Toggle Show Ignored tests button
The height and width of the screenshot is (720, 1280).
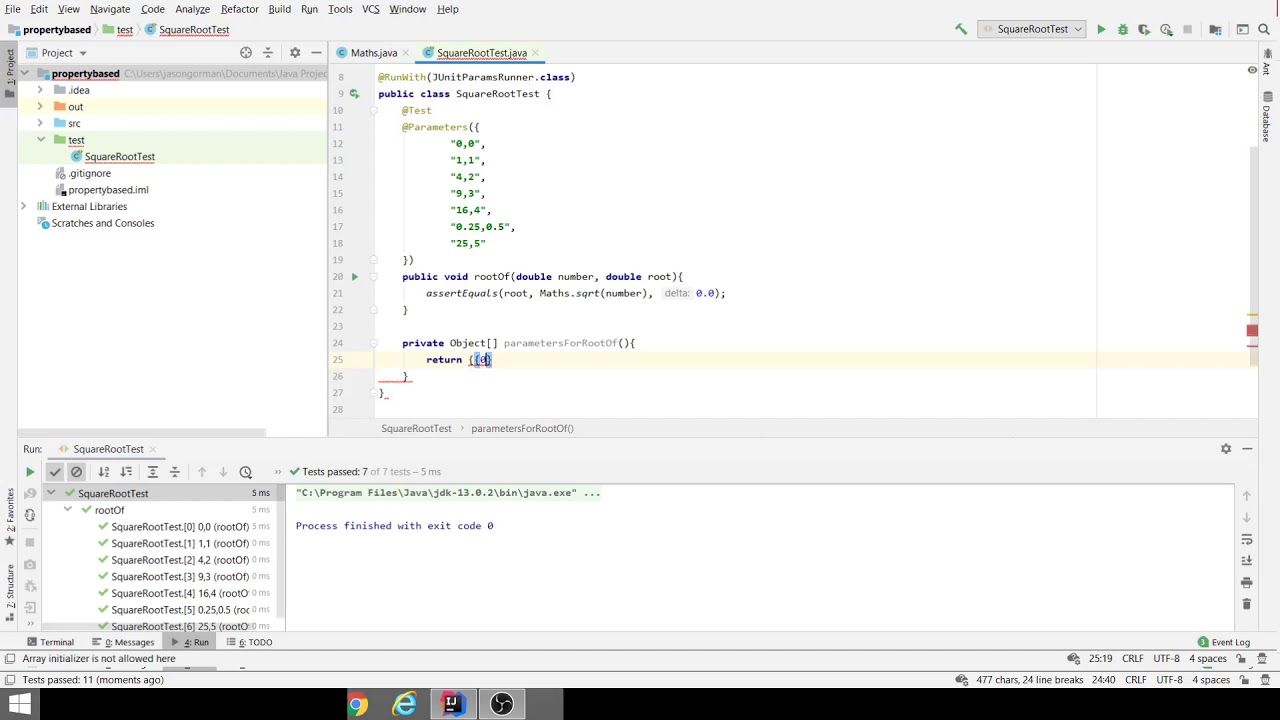pyautogui.click(x=76, y=472)
